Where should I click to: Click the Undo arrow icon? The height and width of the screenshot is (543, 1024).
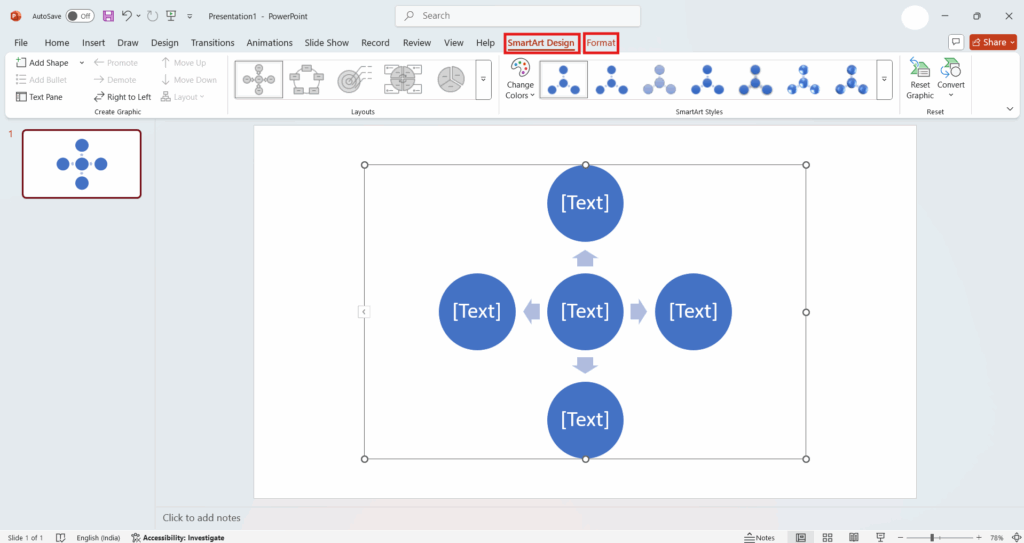pos(127,16)
